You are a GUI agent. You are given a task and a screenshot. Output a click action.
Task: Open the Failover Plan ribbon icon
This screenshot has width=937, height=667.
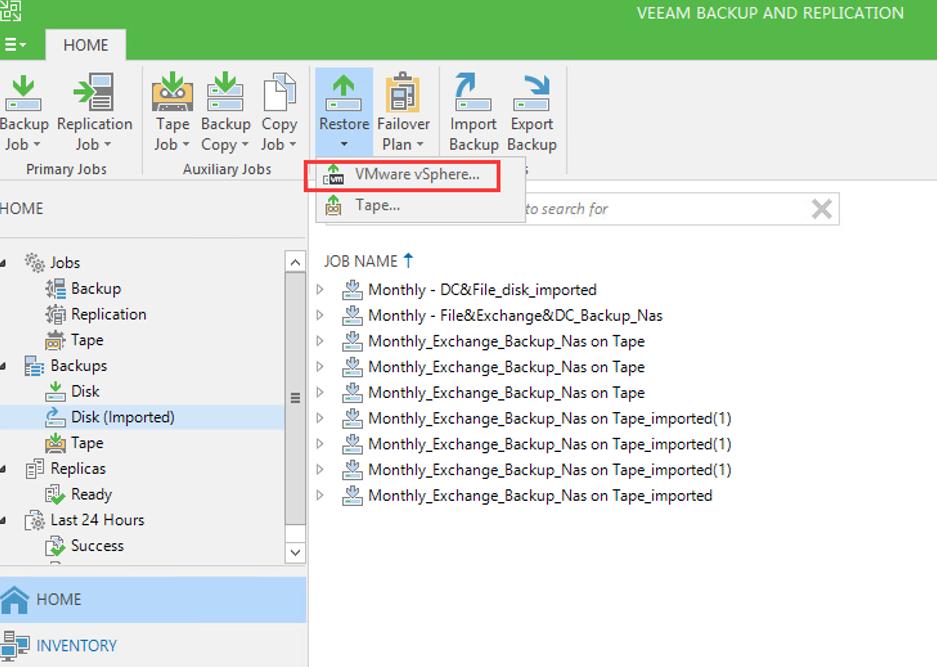coord(403,97)
